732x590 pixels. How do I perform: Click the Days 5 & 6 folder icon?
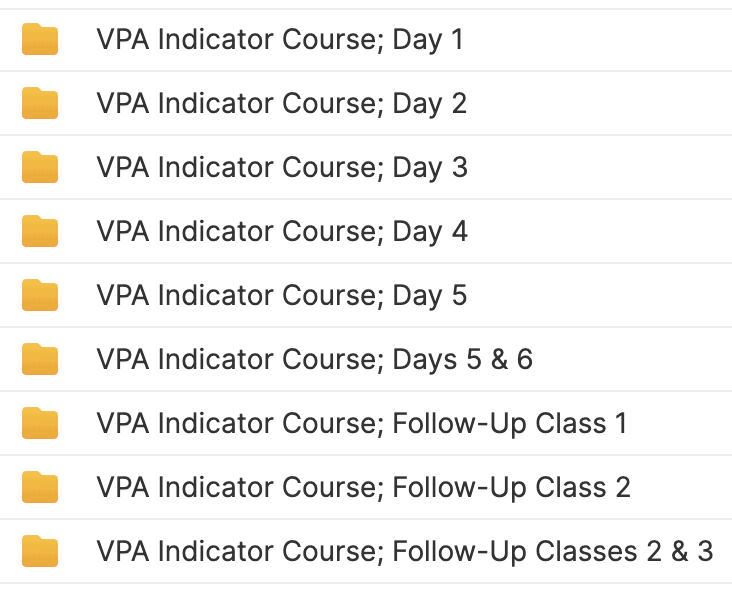point(40,359)
